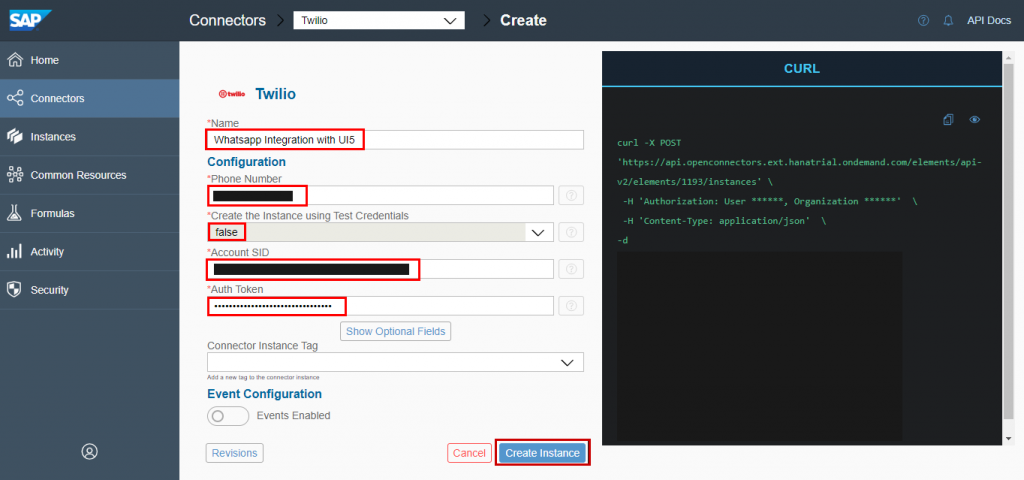Open Security in sidebar
The image size is (1024, 480).
[89, 290]
